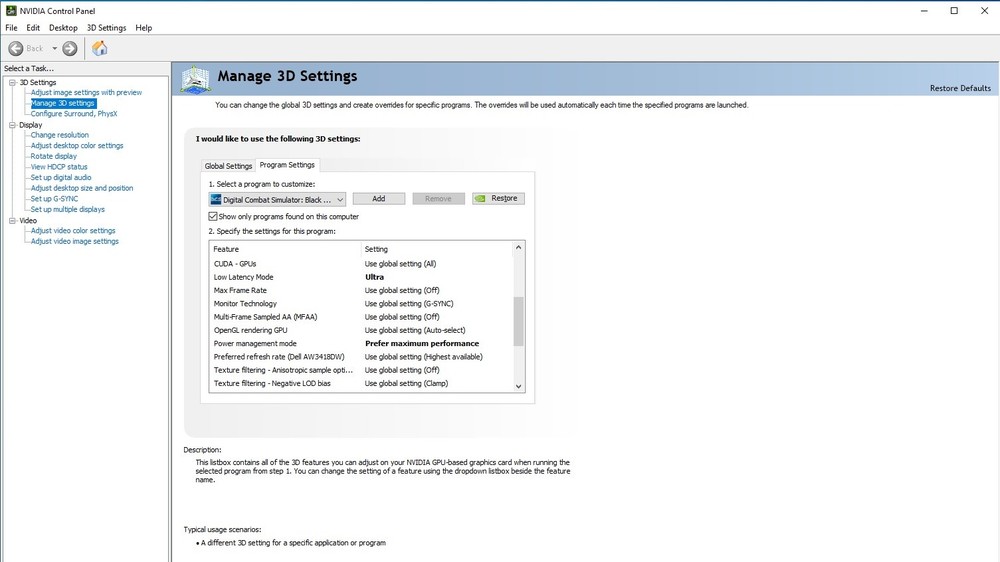1000x562 pixels.
Task: Select Preferred refresh rate (Dell AW3418DW) row
Action: (x=360, y=357)
